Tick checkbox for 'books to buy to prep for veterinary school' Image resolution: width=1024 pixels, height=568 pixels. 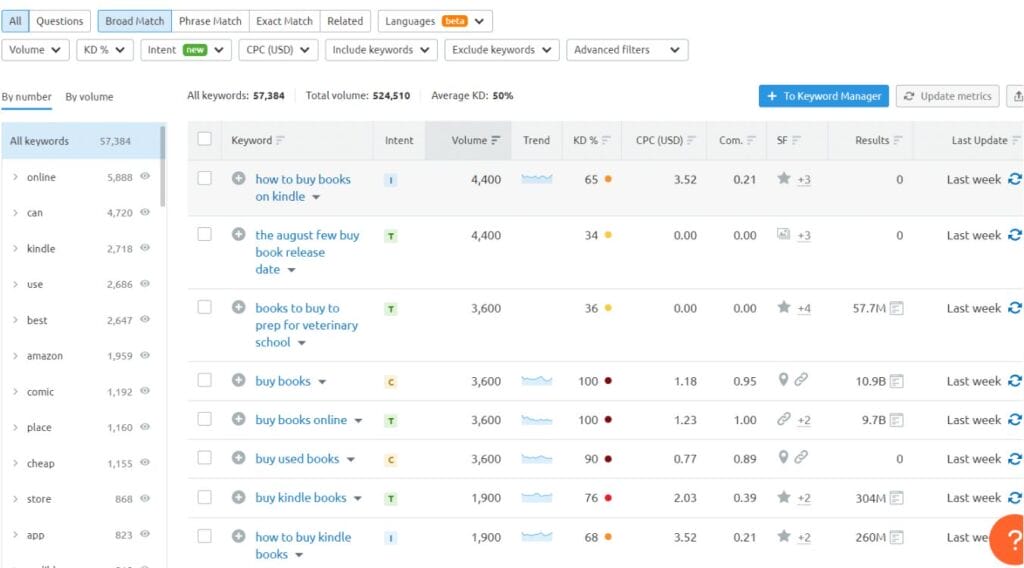(x=204, y=308)
